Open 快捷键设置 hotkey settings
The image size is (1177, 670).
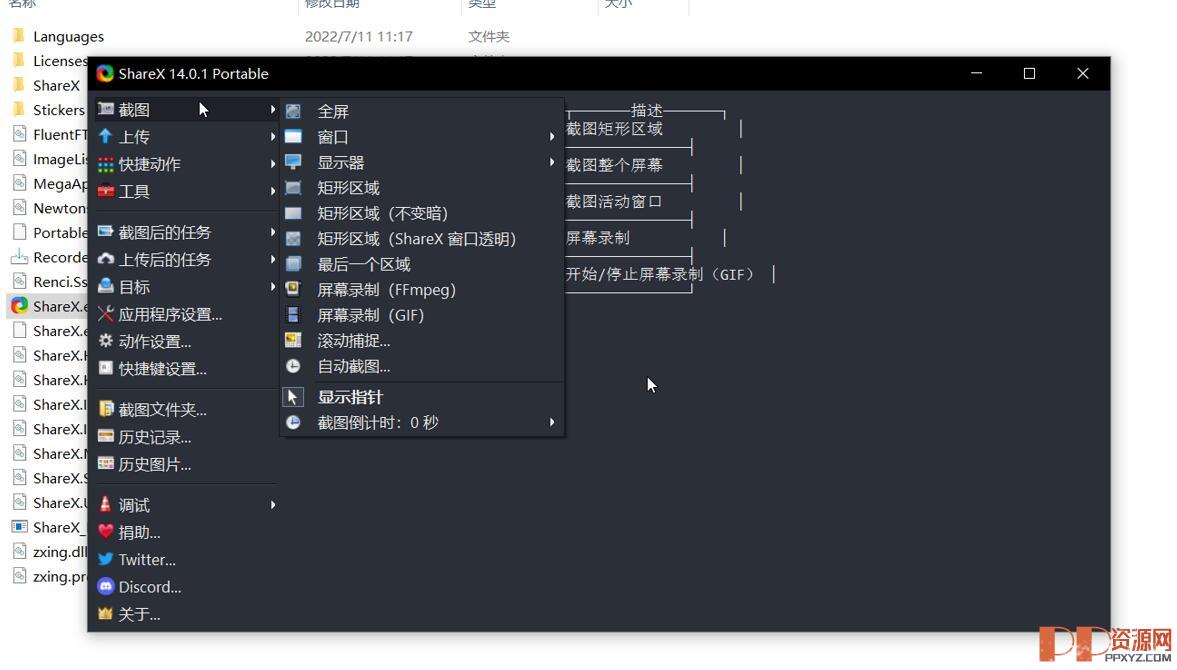pyautogui.click(x=162, y=369)
